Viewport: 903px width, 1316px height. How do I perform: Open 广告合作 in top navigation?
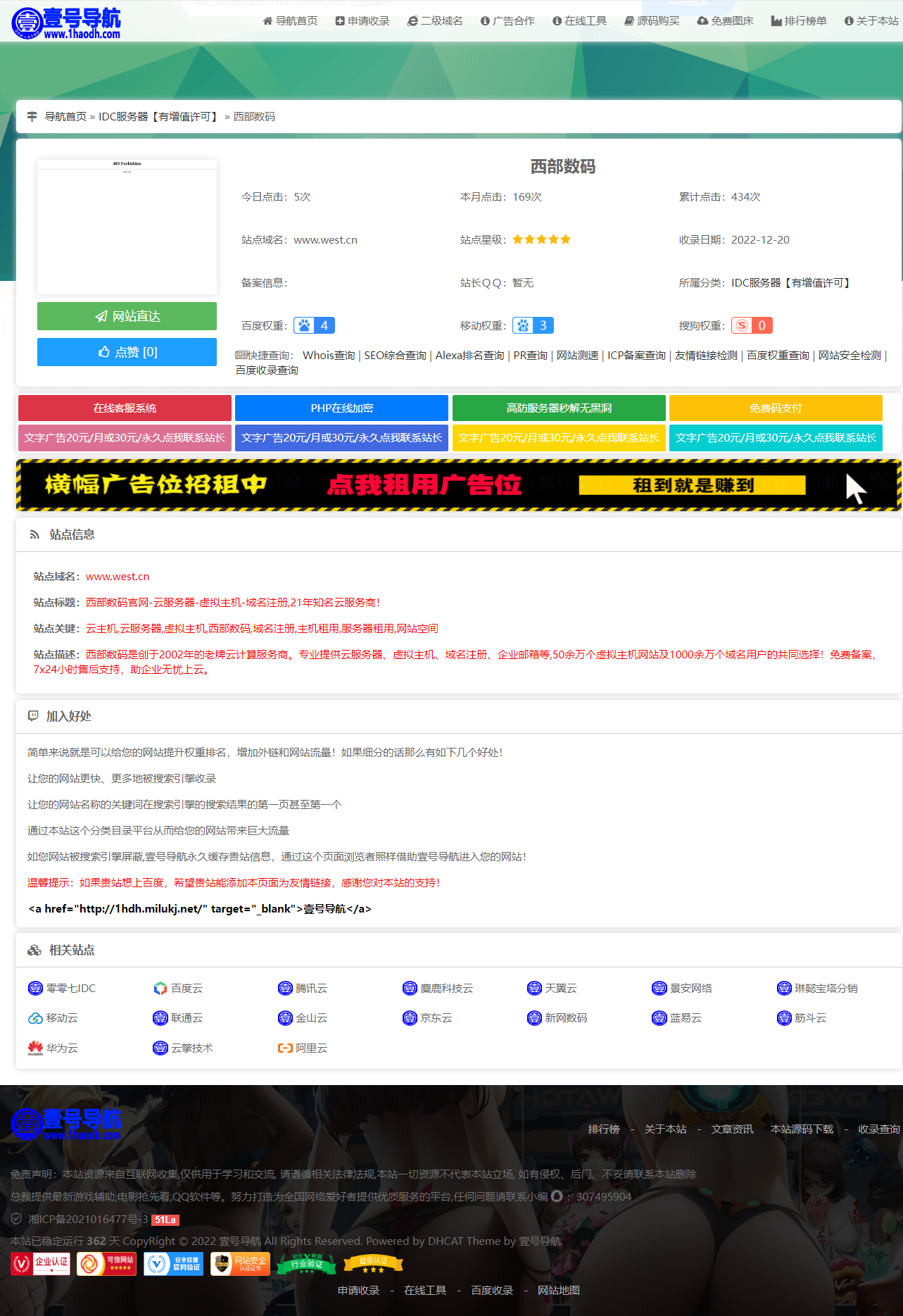point(507,21)
